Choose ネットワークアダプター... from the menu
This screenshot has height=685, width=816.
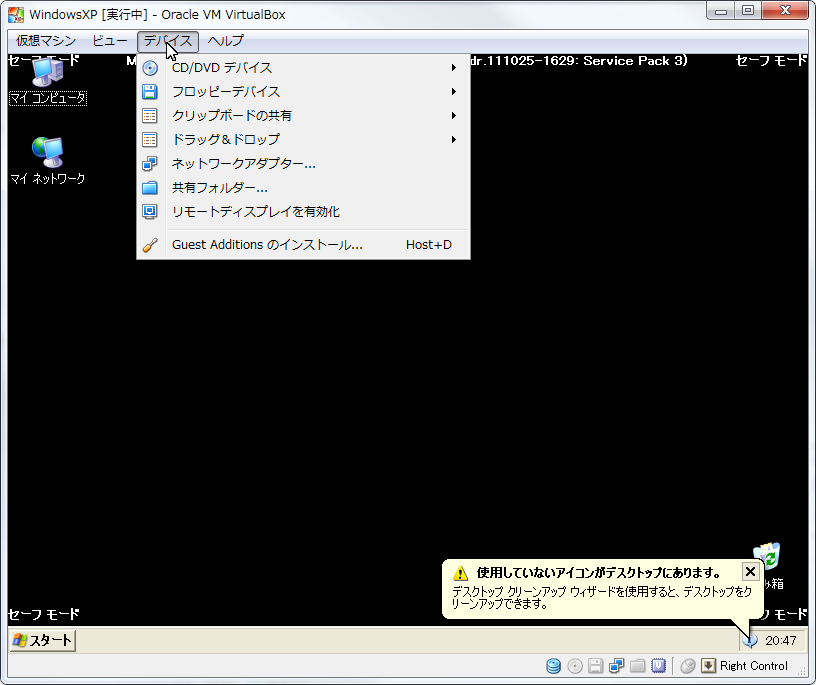pyautogui.click(x=244, y=164)
